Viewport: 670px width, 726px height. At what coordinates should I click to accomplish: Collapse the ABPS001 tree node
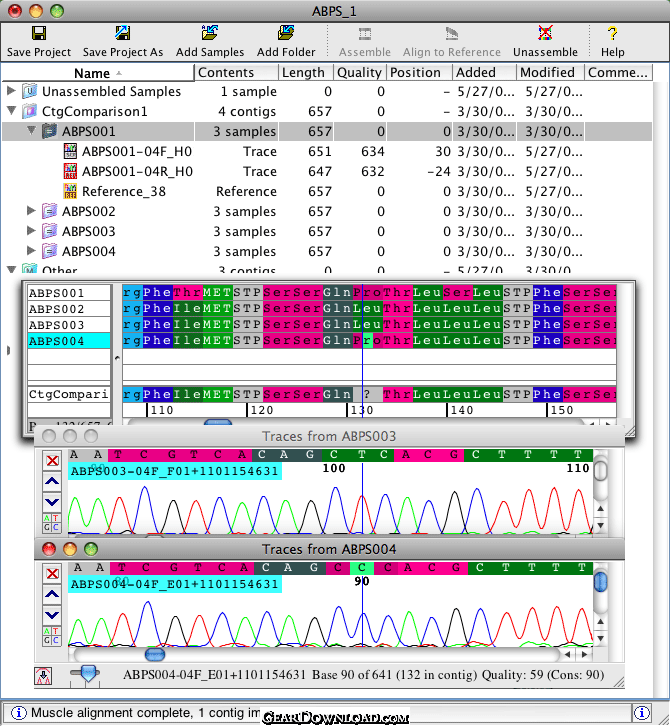click(x=31, y=131)
